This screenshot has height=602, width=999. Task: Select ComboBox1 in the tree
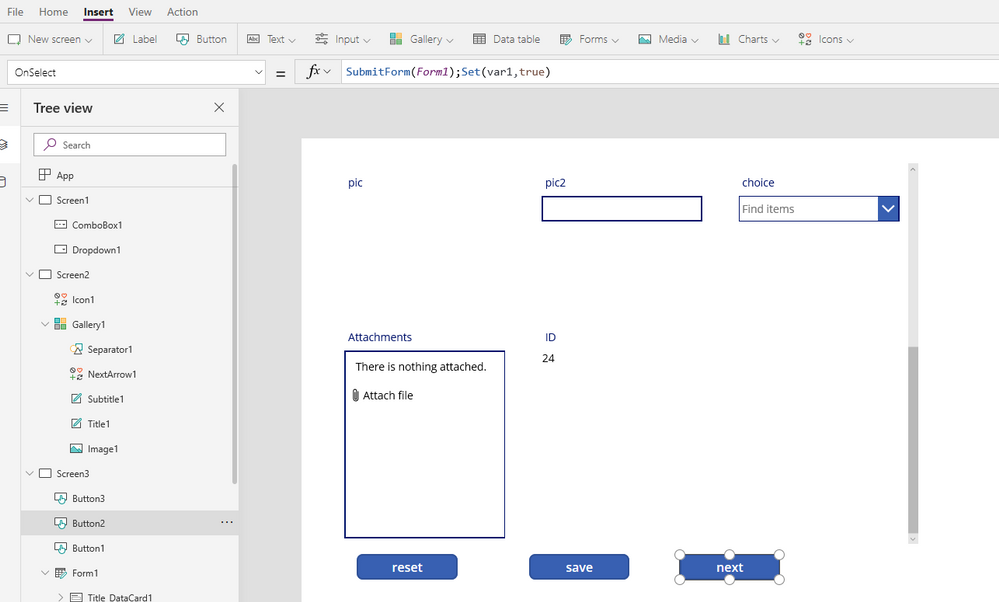tap(97, 225)
